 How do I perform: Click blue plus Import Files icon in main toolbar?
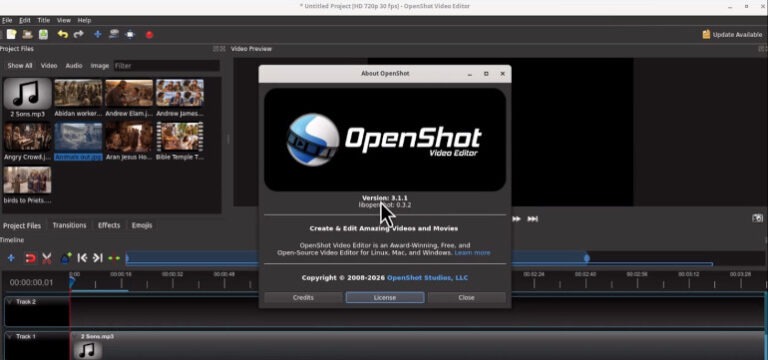[x=97, y=34]
